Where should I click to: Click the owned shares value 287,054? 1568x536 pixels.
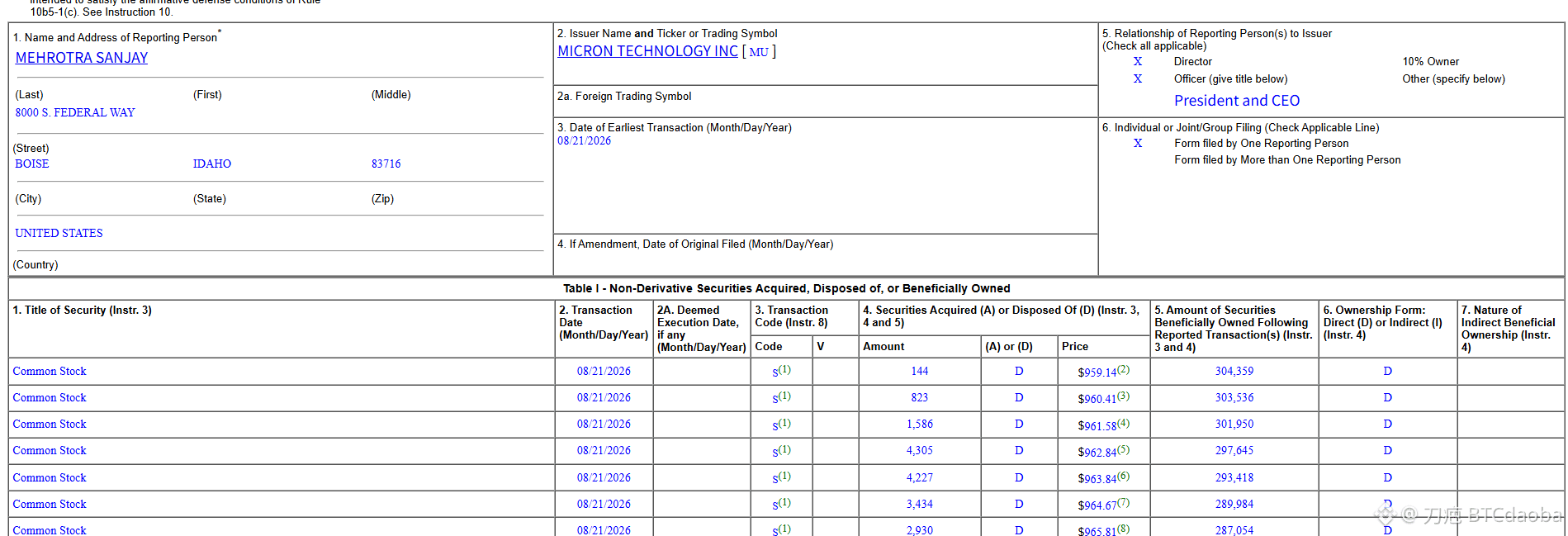[1234, 530]
